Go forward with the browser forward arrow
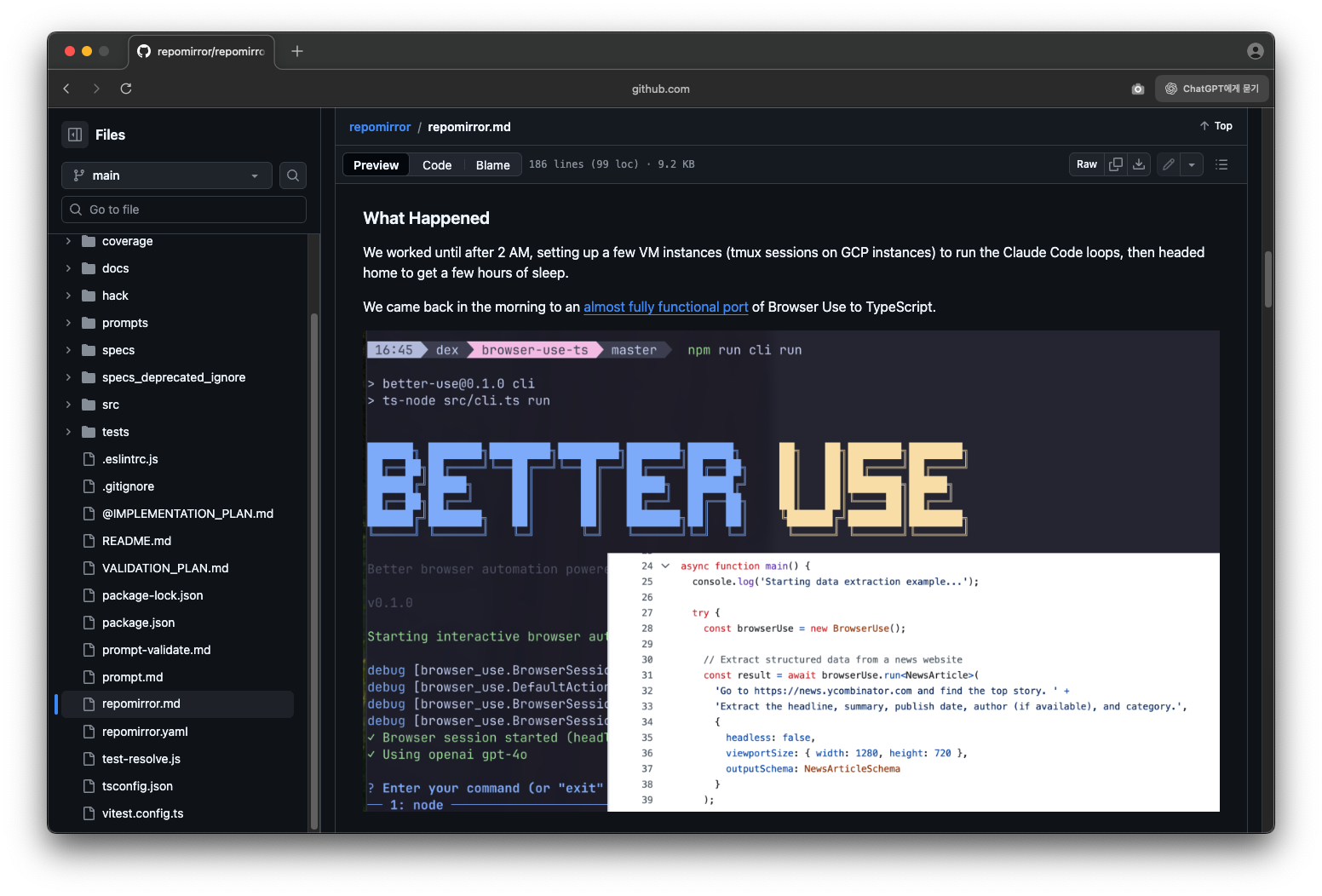The image size is (1322, 896). 96,89
